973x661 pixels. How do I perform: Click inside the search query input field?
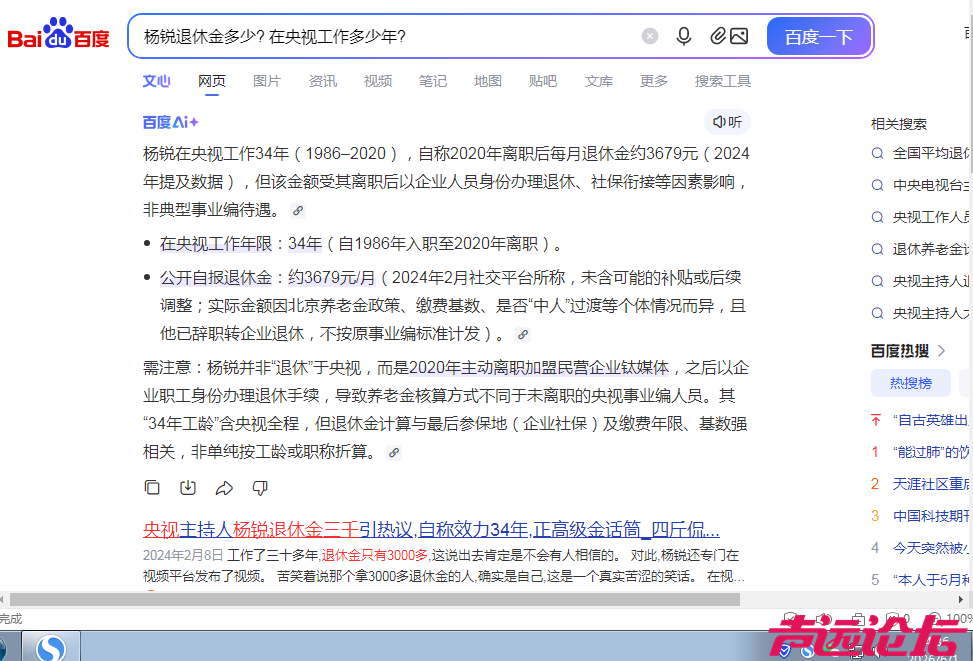pyautogui.click(x=385, y=37)
